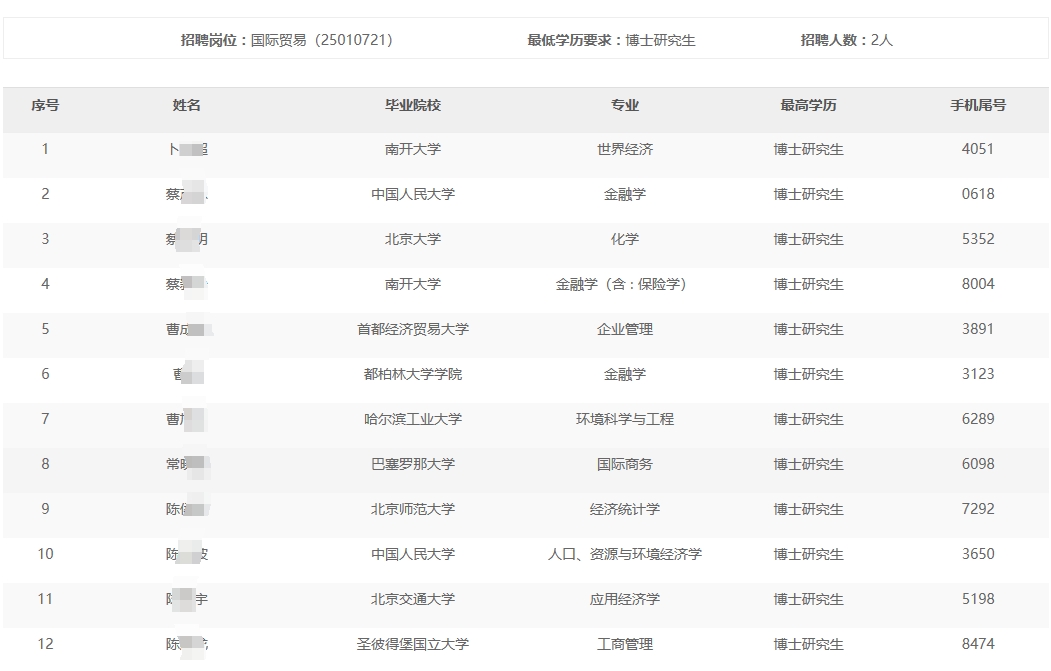Click the 最高学历 column header

coord(808,105)
